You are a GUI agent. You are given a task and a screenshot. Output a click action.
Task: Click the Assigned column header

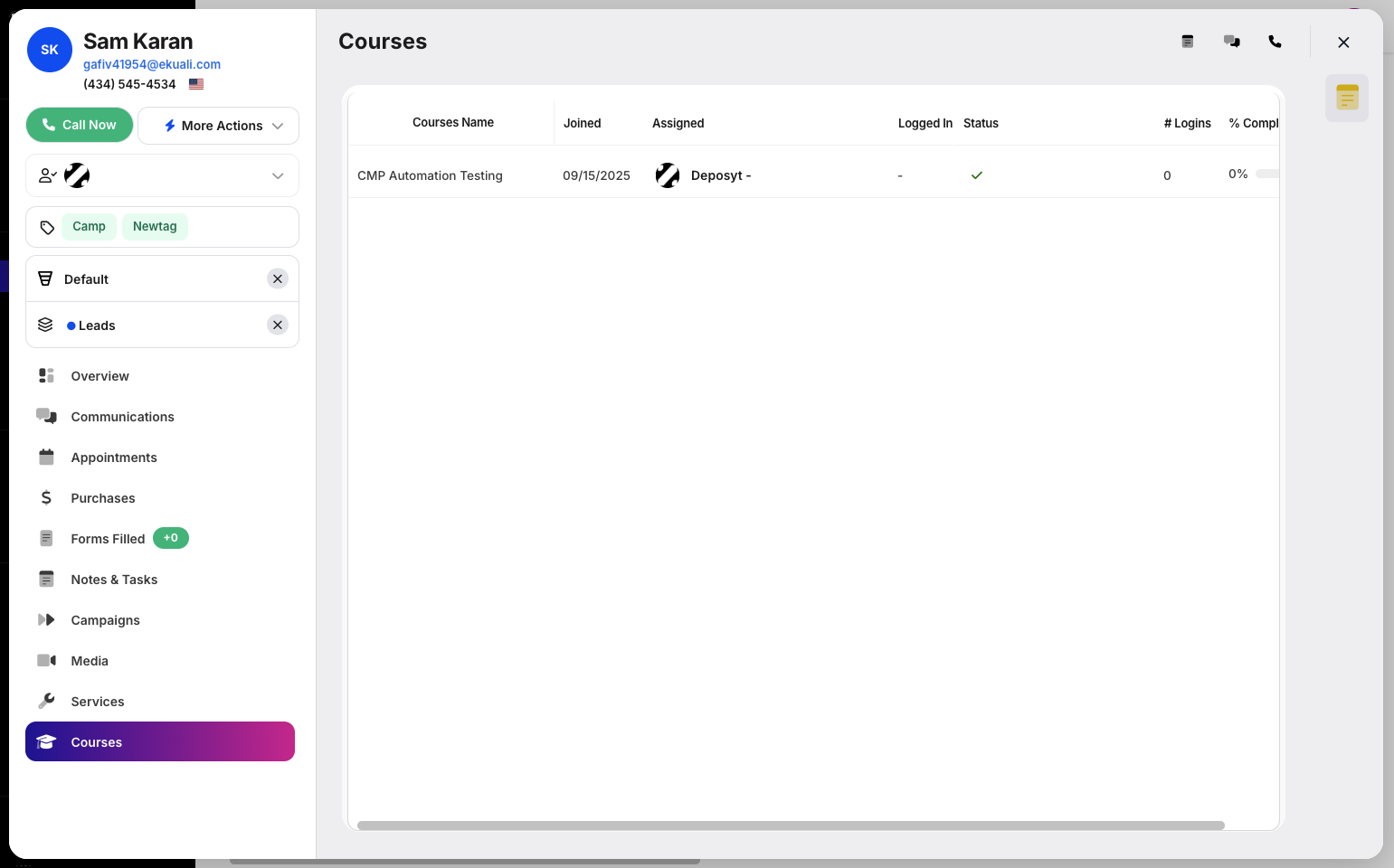(x=678, y=123)
